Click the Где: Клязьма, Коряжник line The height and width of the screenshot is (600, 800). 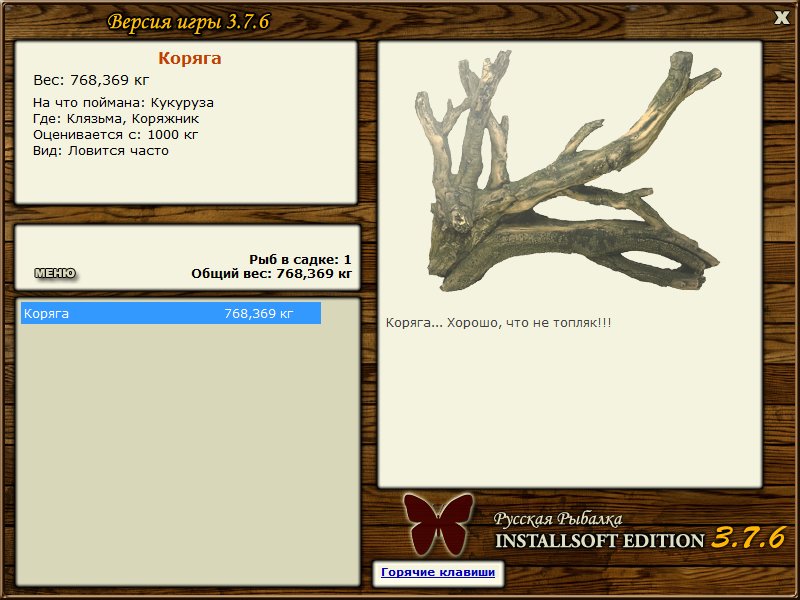(x=116, y=119)
